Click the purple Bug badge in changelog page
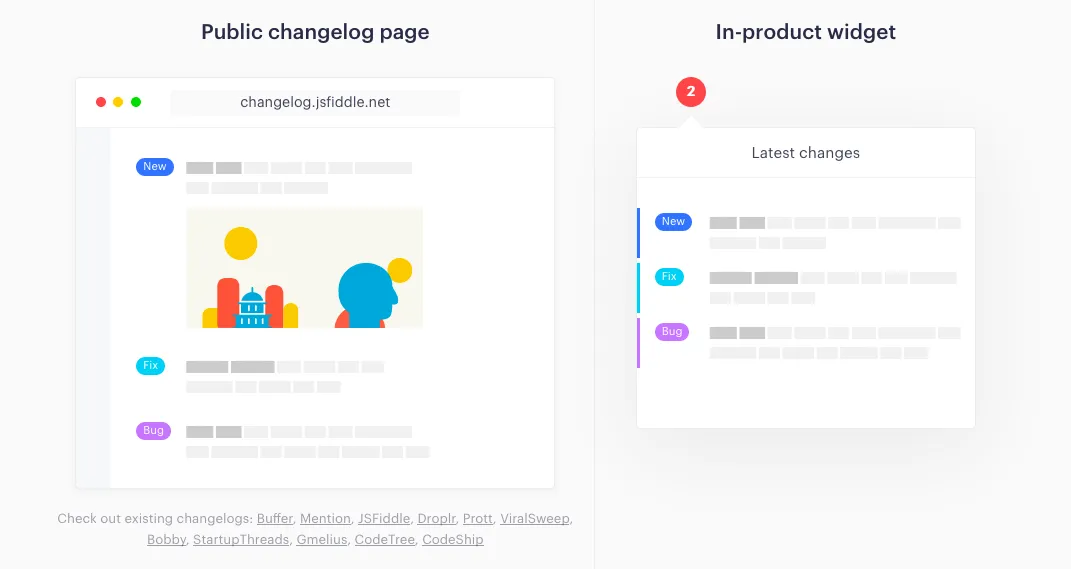 (153, 430)
